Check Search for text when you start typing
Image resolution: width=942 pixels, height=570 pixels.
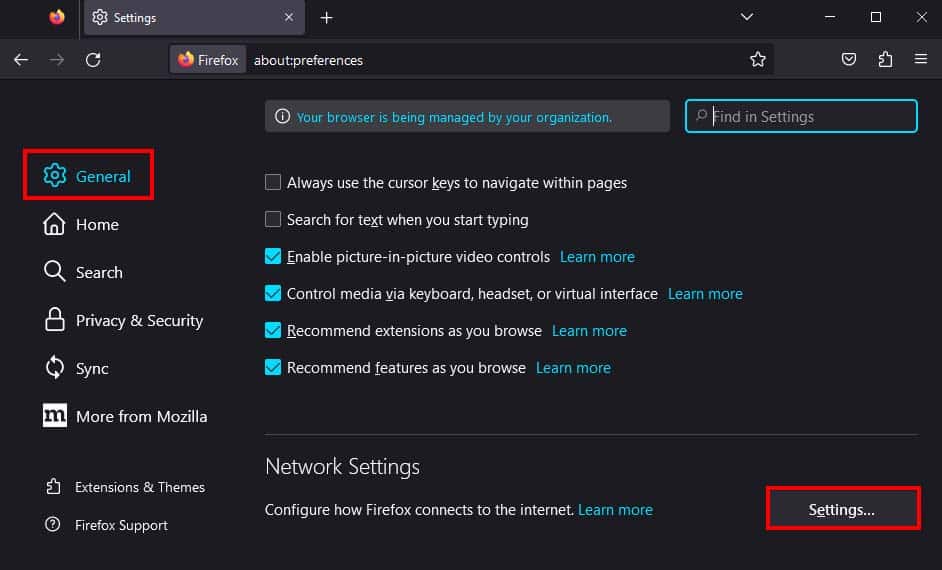point(273,219)
